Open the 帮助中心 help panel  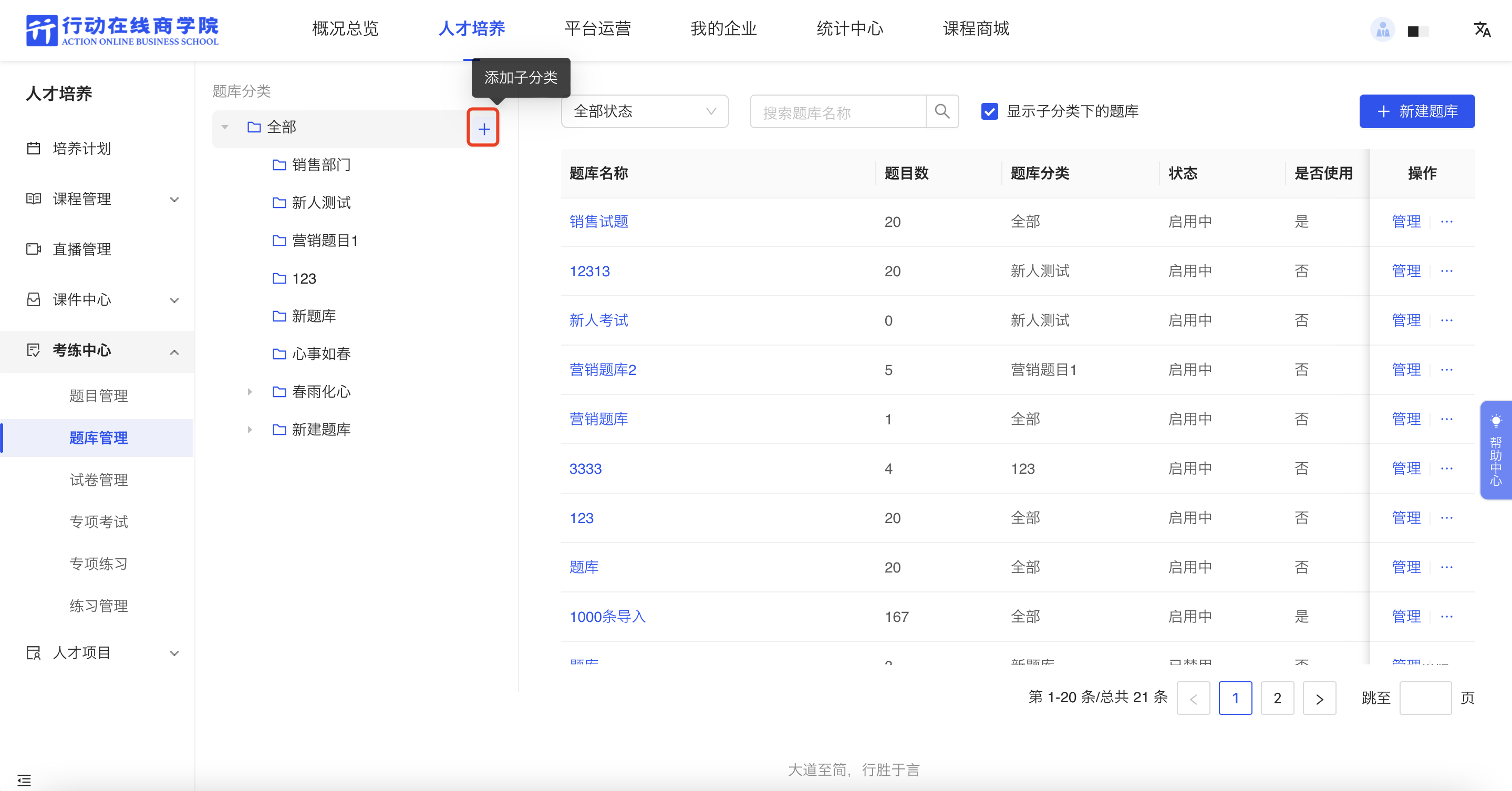1496,450
